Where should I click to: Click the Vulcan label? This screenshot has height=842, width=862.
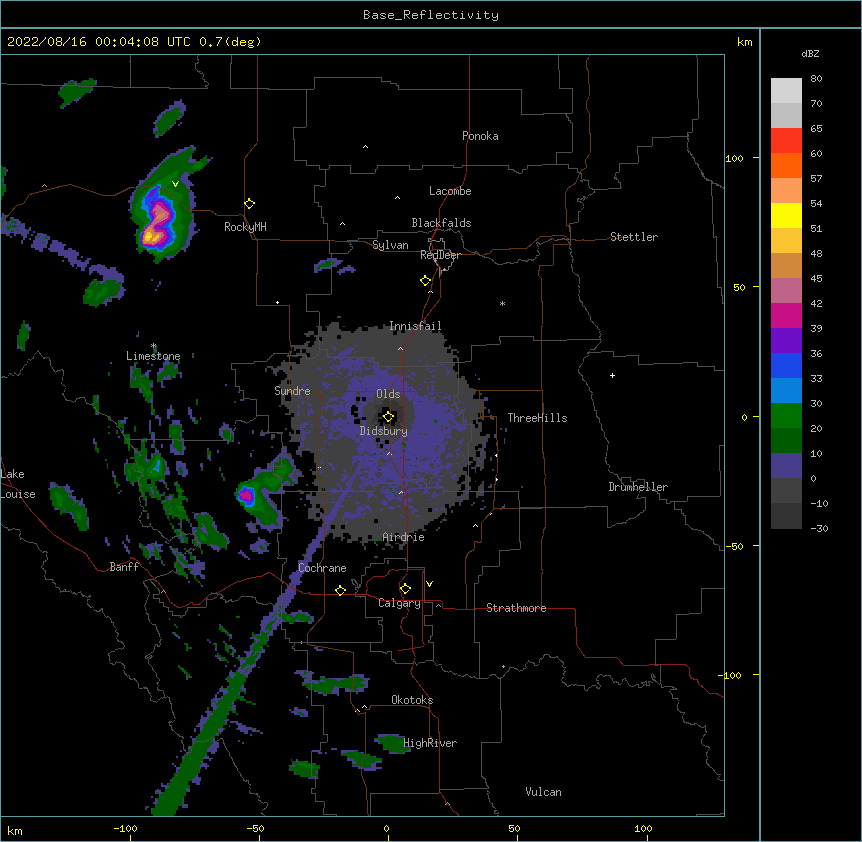(x=543, y=792)
